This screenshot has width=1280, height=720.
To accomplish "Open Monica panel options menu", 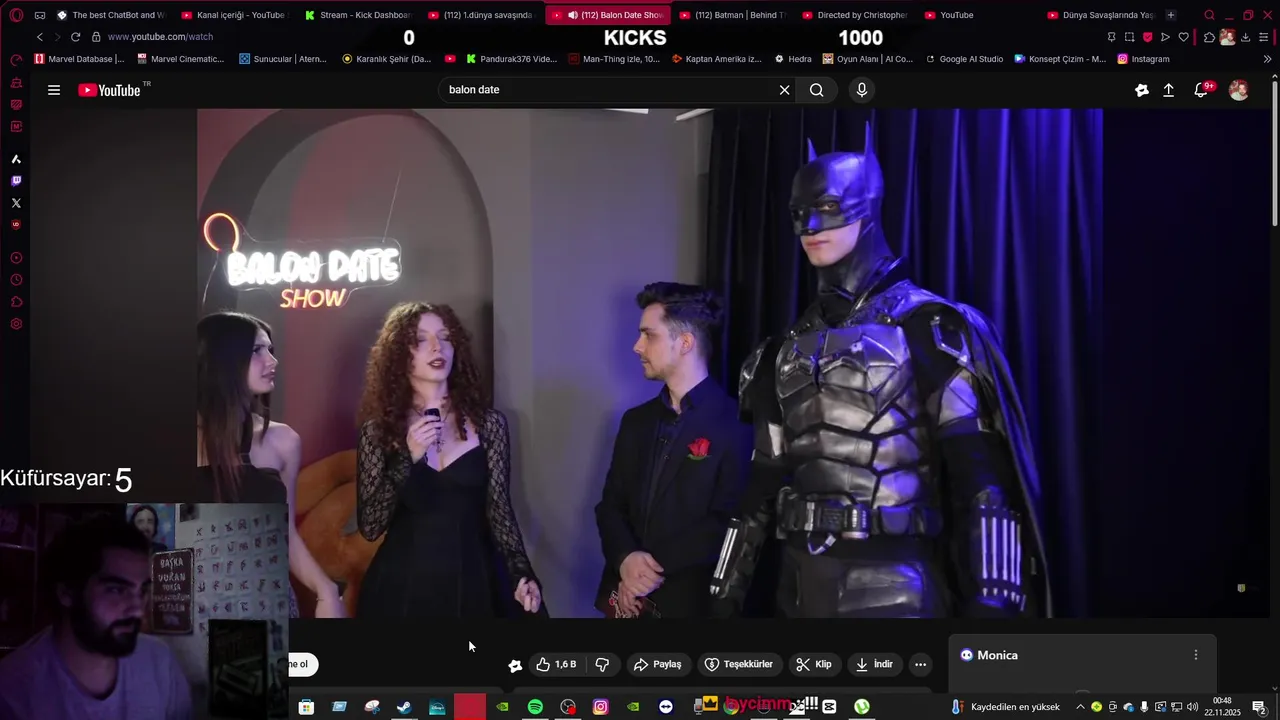I will [x=1196, y=655].
